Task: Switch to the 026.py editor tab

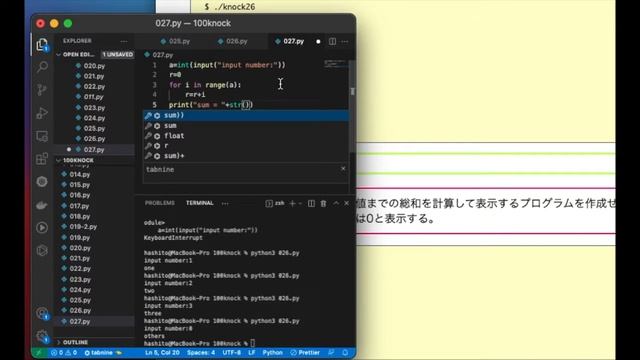Action: [233, 41]
